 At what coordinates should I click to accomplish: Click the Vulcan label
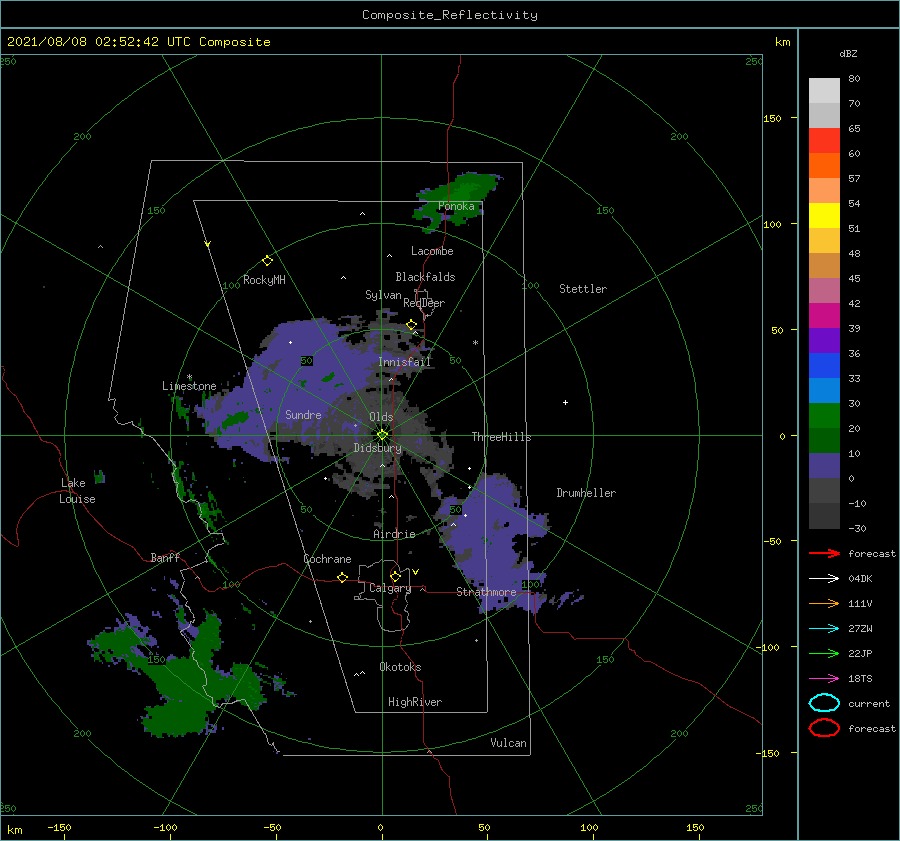[x=509, y=743]
